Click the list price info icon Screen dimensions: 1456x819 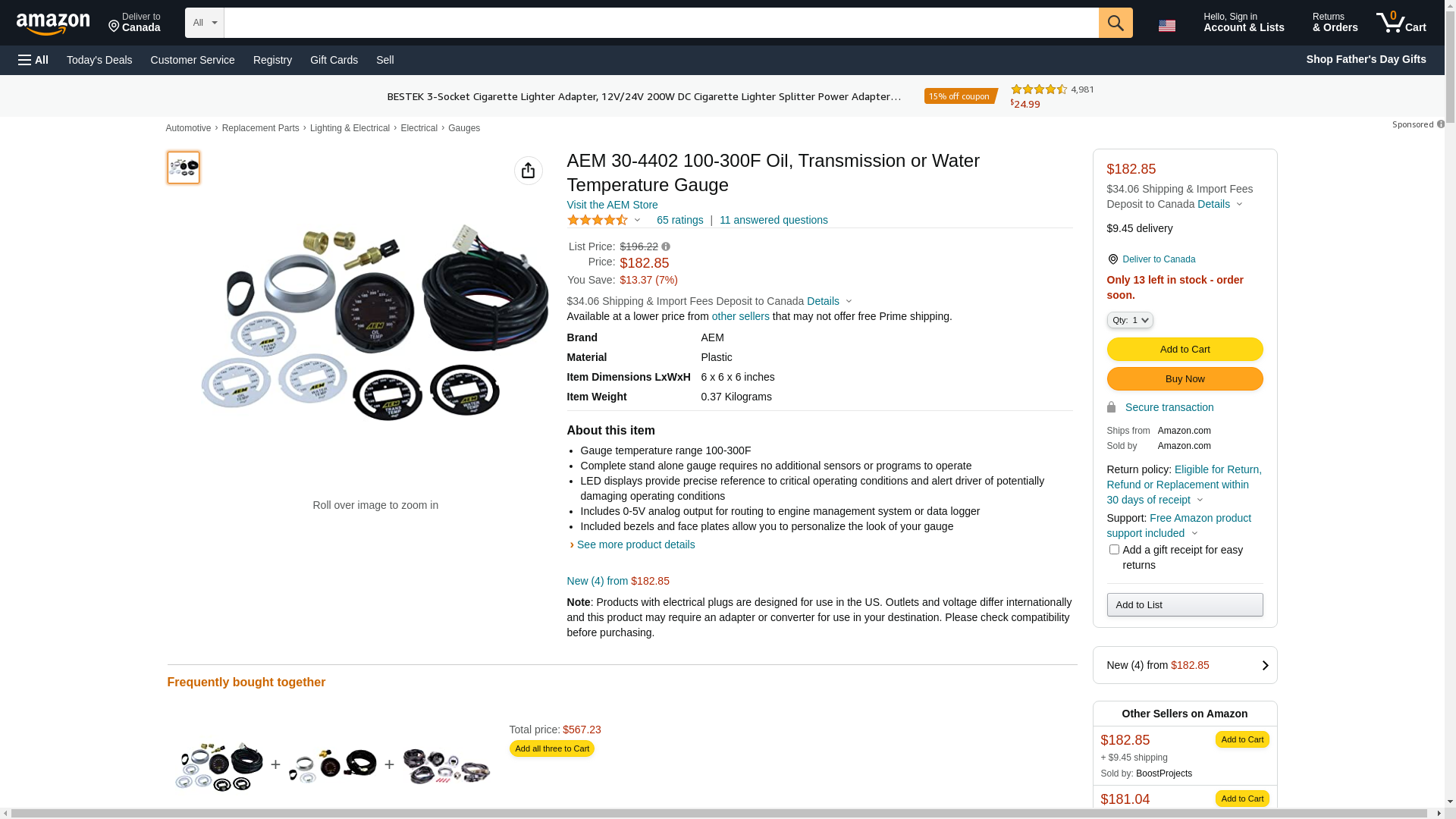coord(666,246)
